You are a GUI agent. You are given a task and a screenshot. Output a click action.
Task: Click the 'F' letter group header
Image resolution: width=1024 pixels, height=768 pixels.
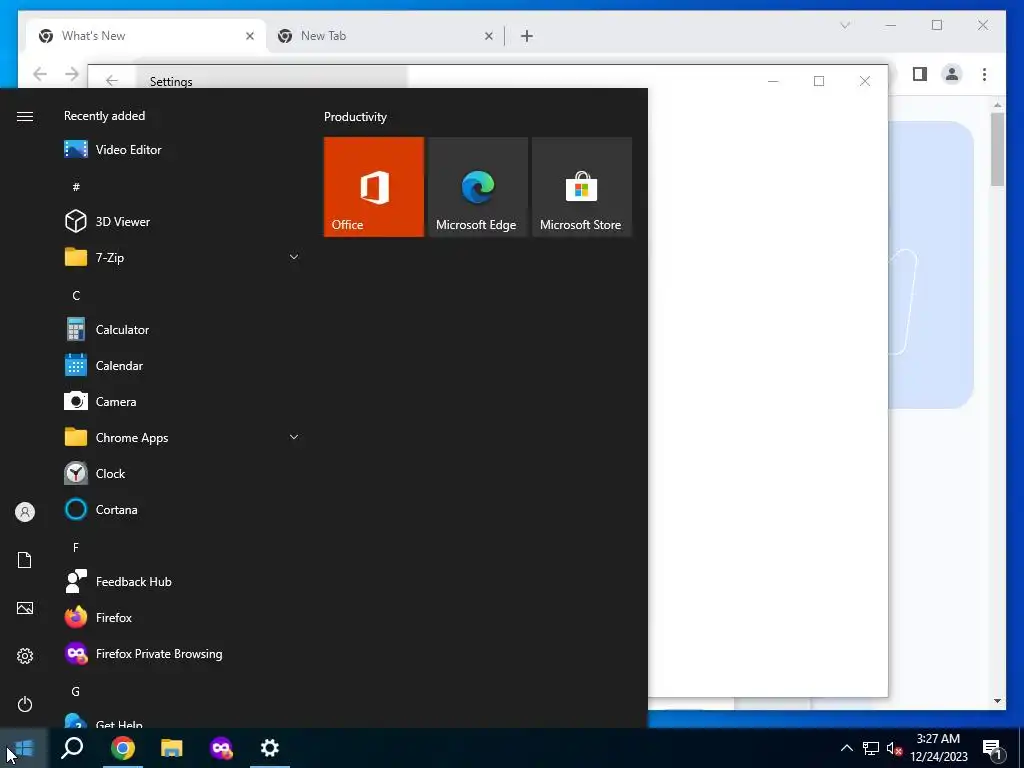coord(76,547)
